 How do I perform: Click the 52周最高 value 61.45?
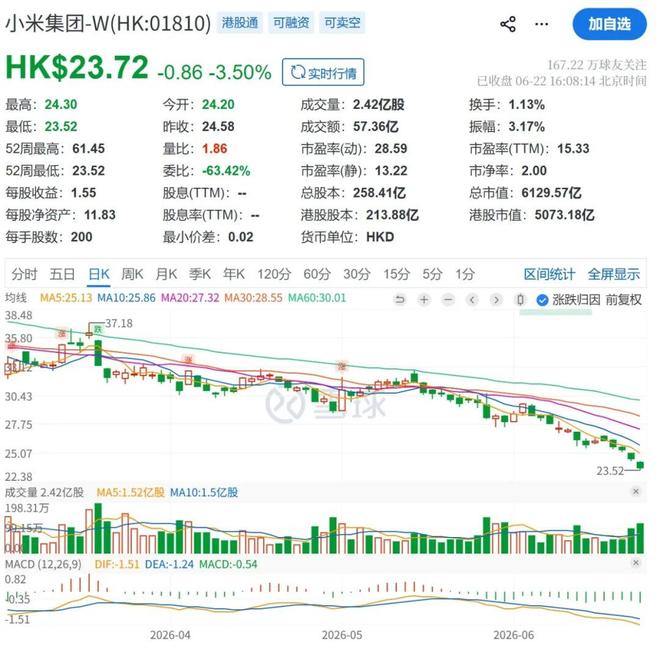(x=88, y=148)
